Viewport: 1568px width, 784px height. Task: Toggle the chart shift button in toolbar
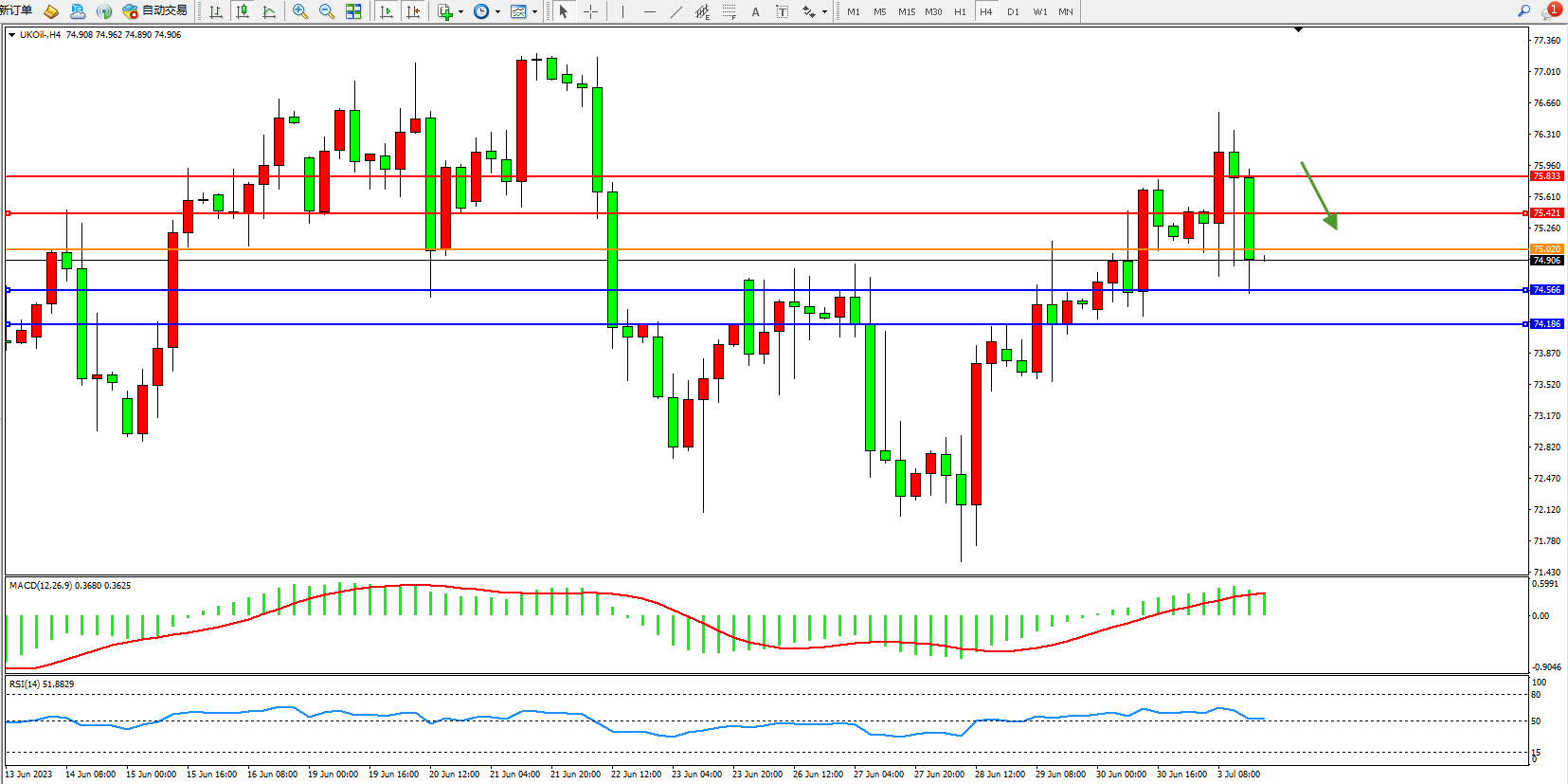(413, 11)
